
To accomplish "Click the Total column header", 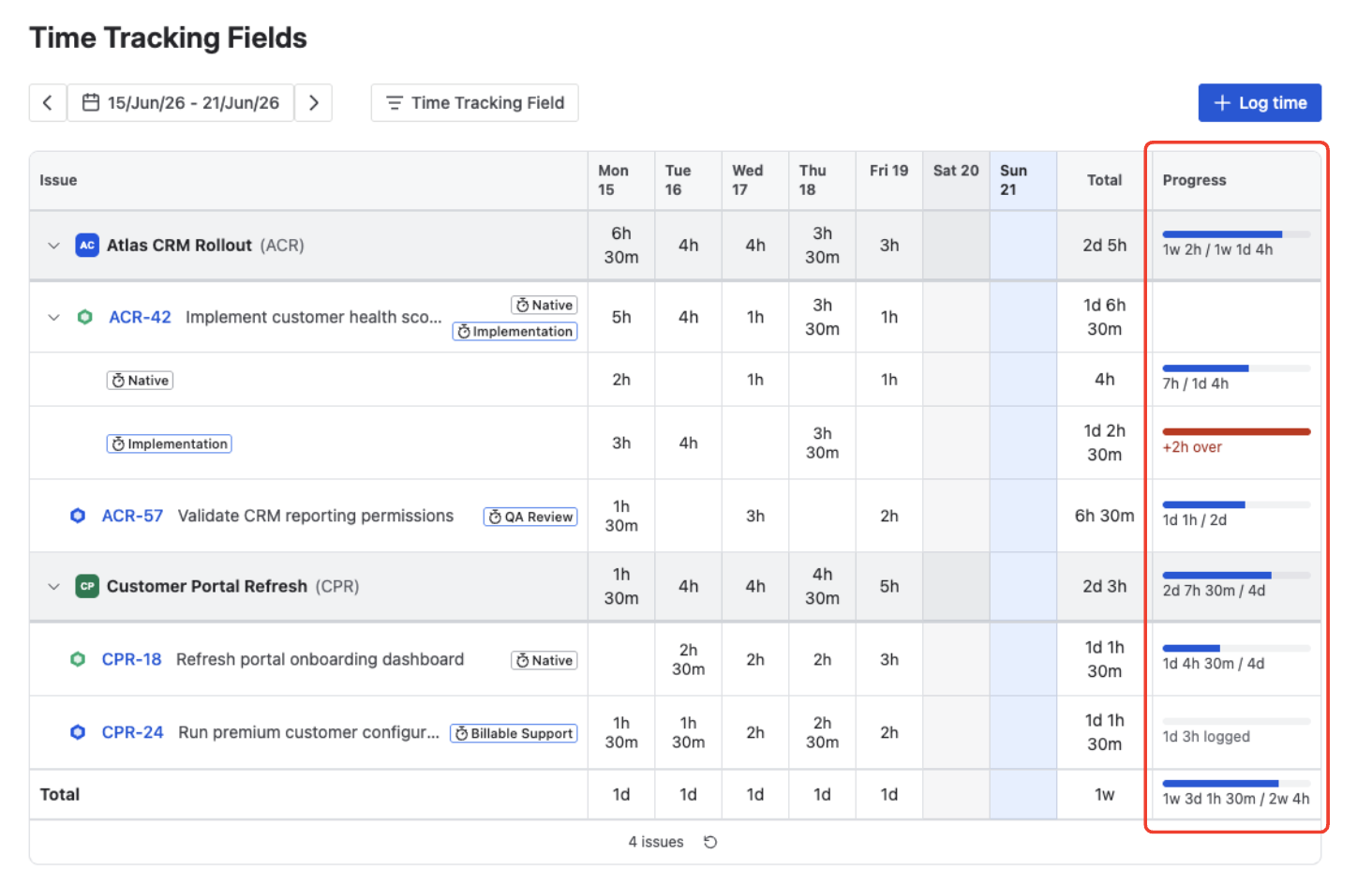I will coord(1105,181).
